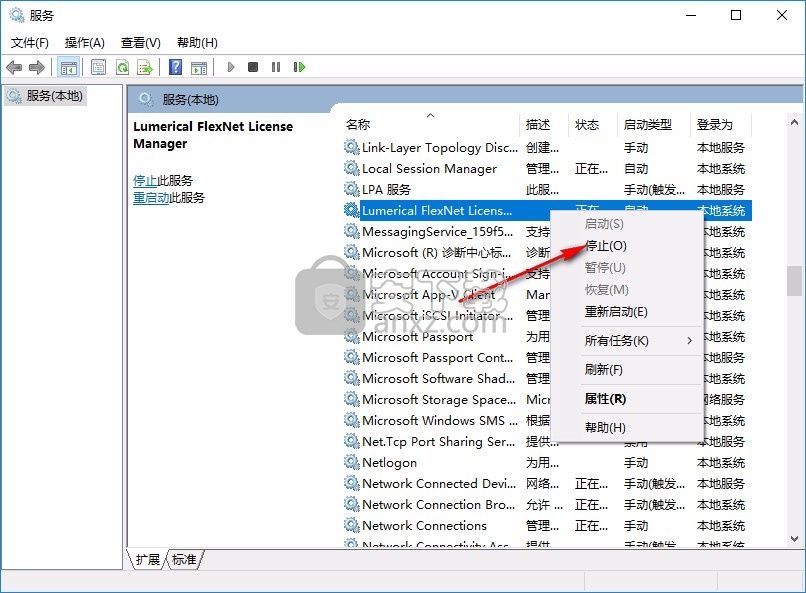Click the Forward arrow toolbar icon

click(x=37, y=67)
